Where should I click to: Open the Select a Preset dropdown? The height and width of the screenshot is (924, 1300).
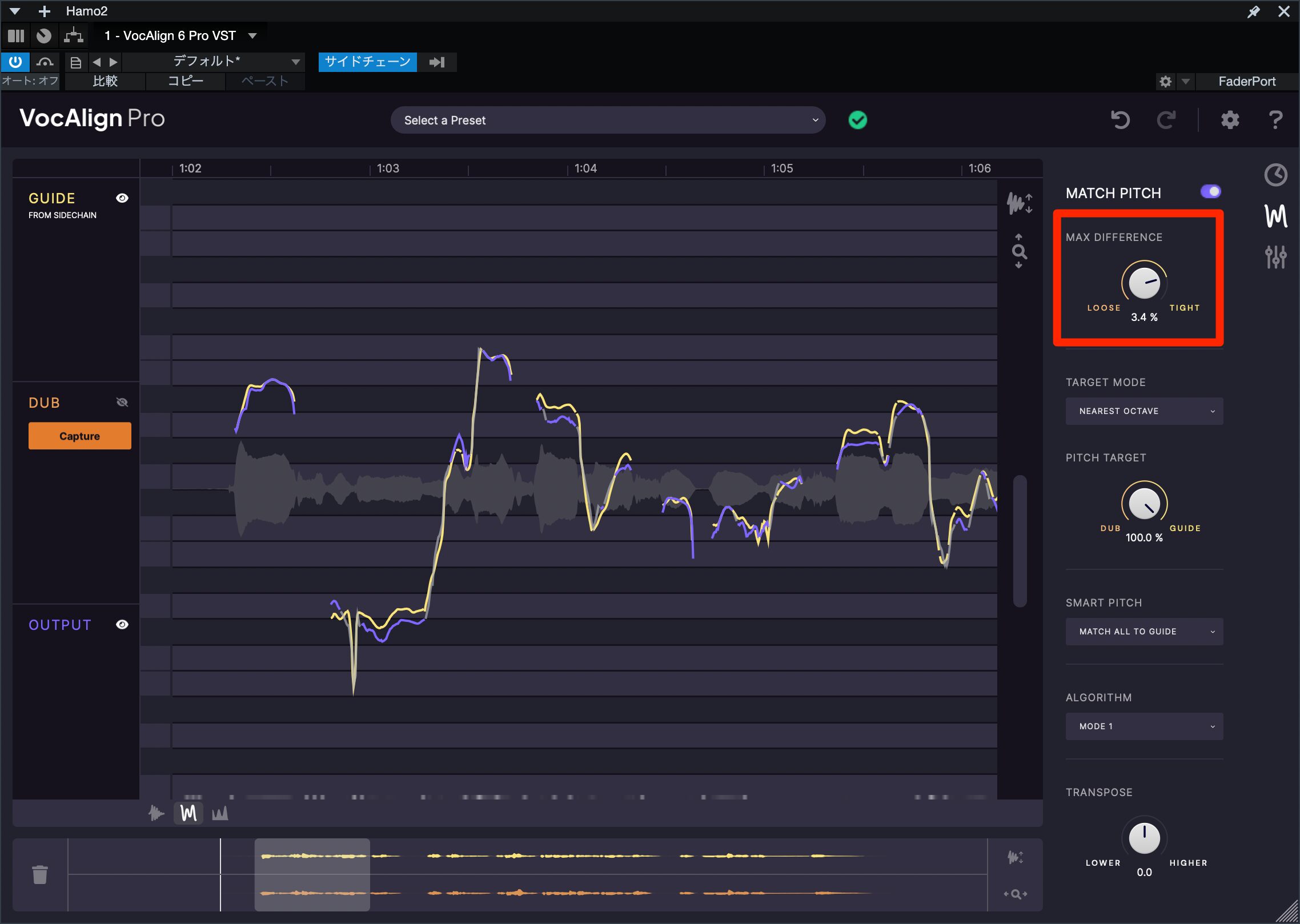click(x=608, y=120)
